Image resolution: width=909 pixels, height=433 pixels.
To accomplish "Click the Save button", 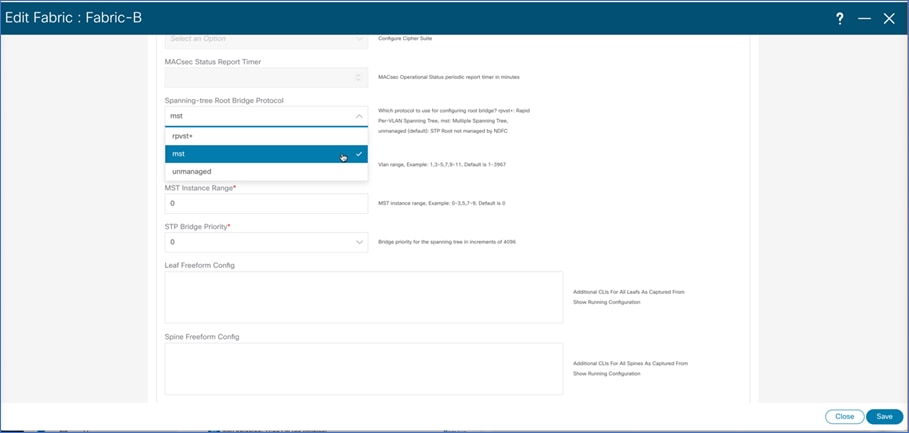I will (x=884, y=416).
